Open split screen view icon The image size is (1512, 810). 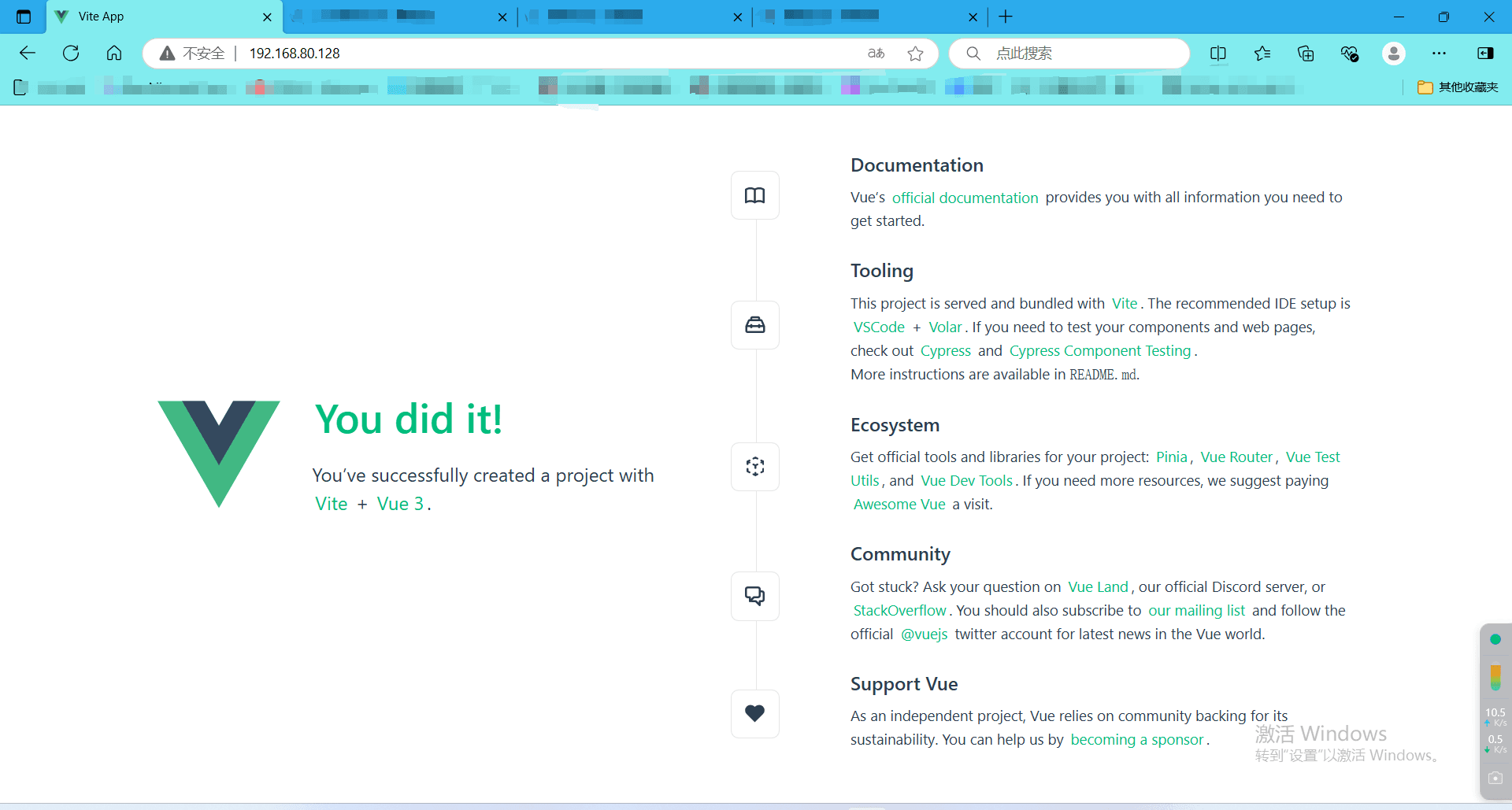[x=1218, y=54]
